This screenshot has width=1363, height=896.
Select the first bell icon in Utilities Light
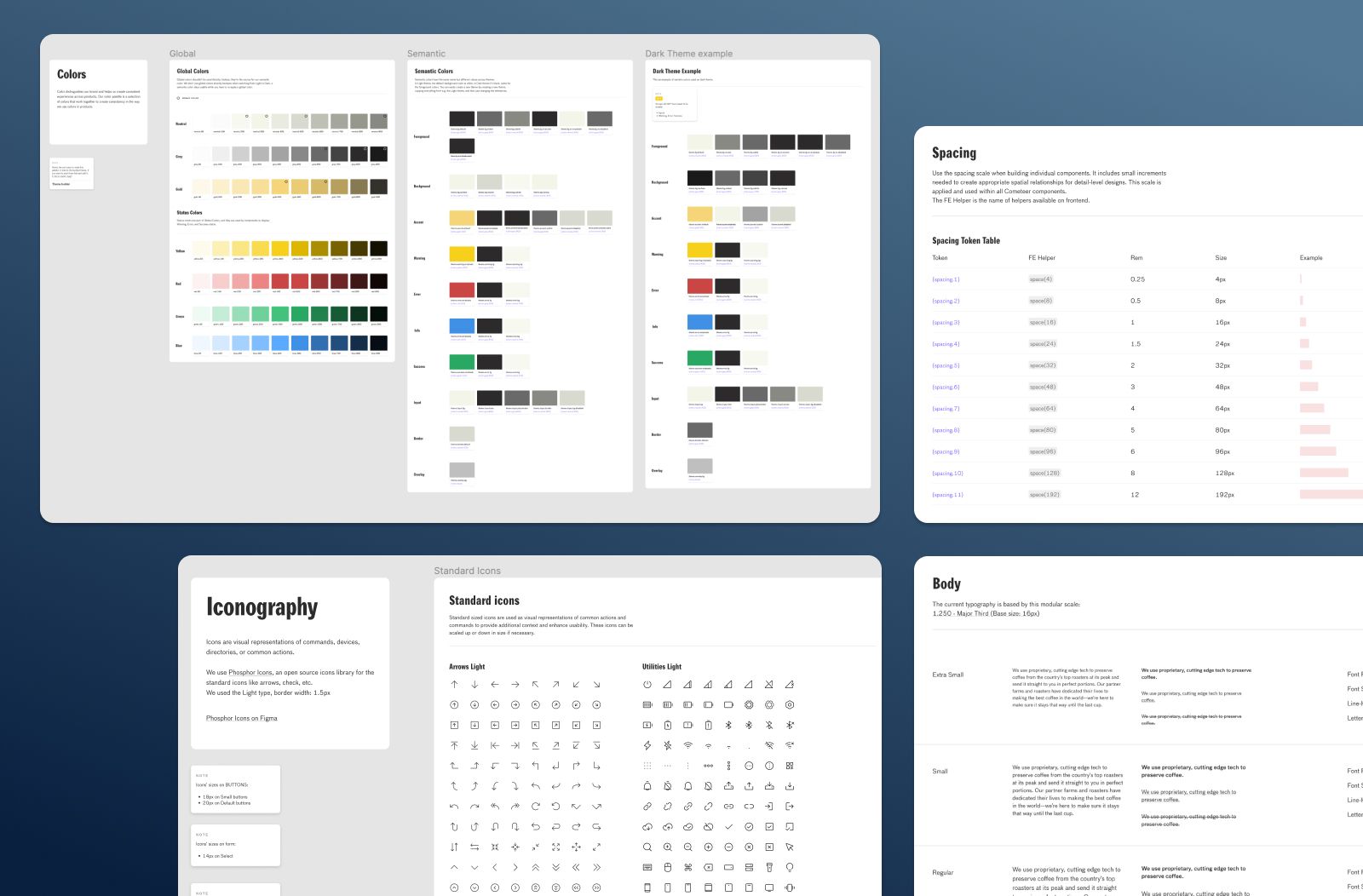pyautogui.click(x=647, y=786)
